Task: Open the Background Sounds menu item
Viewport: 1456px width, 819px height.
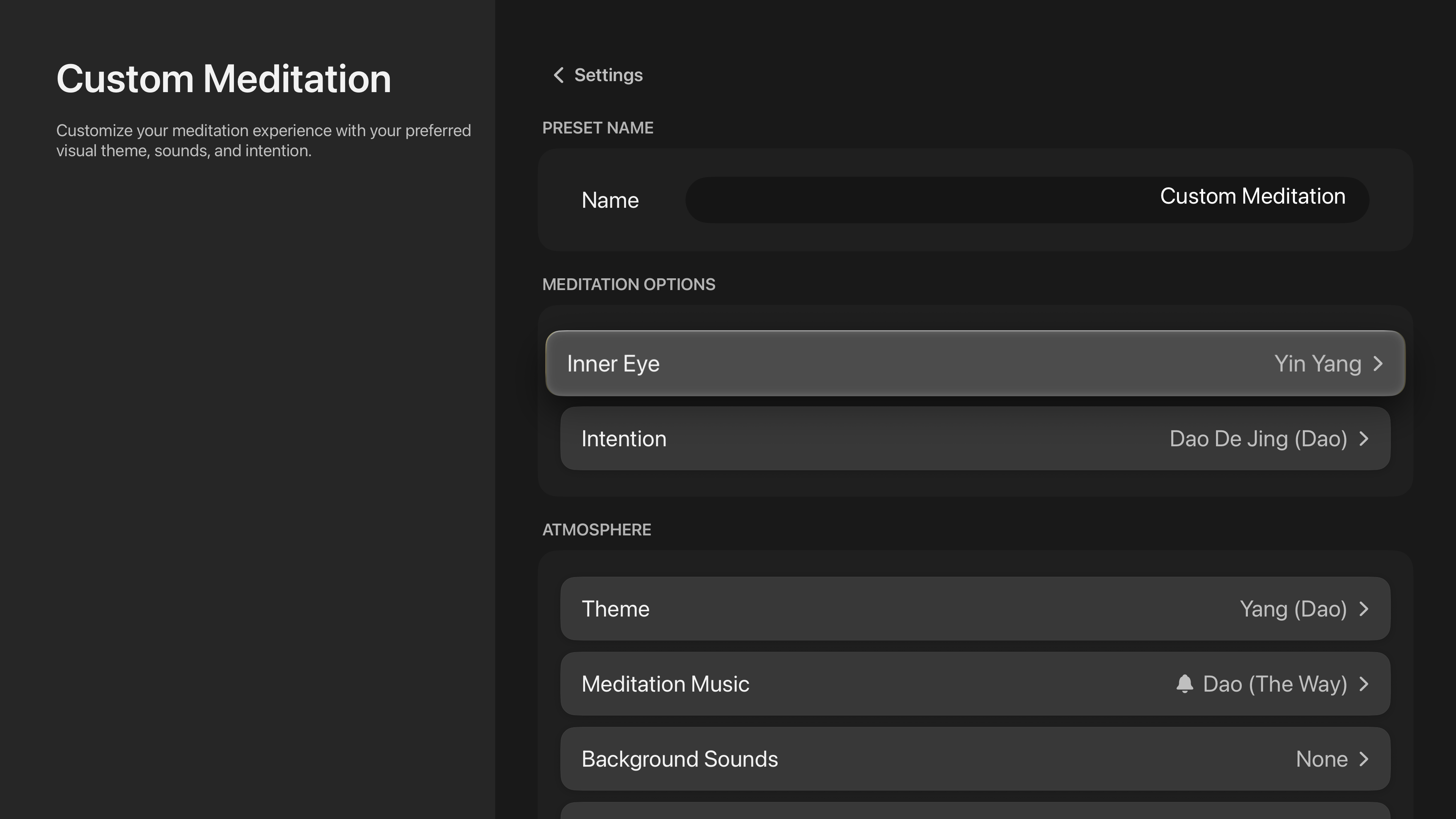Action: (679, 759)
